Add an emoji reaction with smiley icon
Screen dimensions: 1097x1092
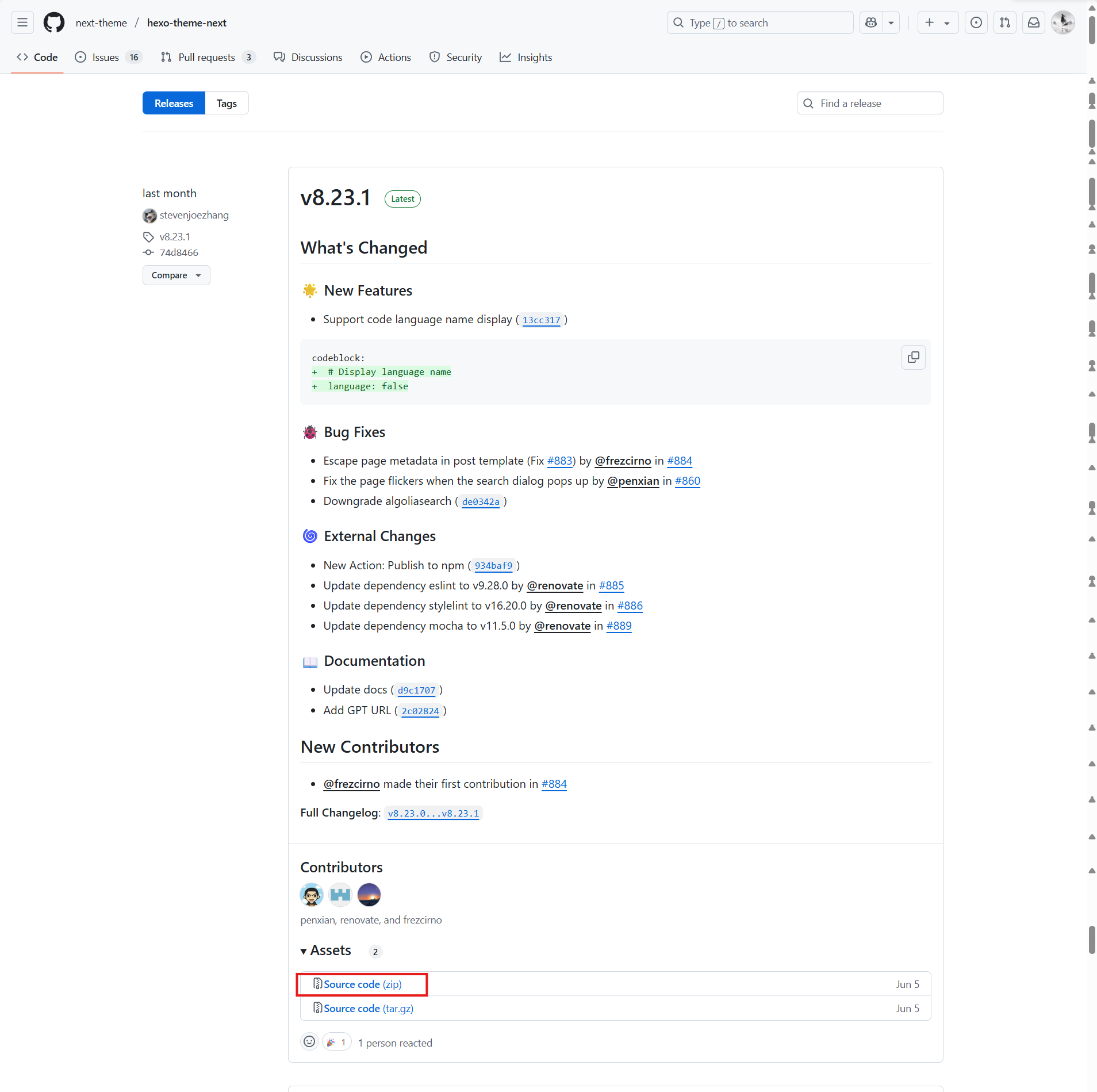tap(309, 1041)
